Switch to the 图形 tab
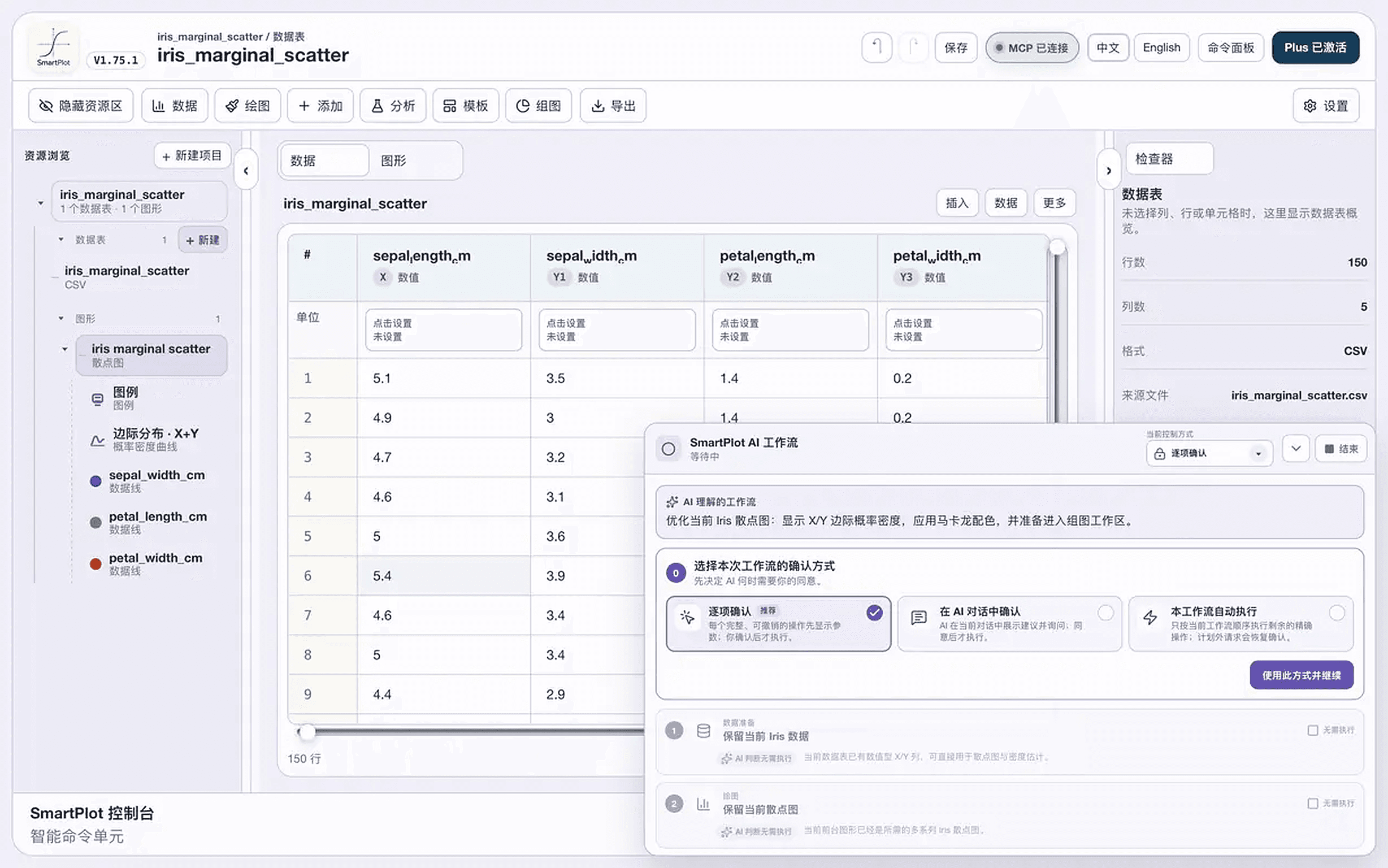1388x868 pixels. [414, 160]
